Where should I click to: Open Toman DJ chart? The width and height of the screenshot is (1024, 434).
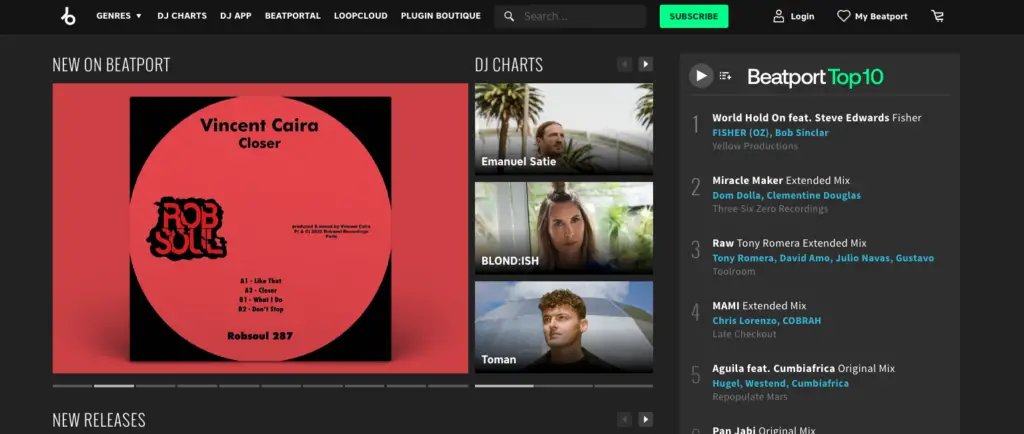click(564, 327)
